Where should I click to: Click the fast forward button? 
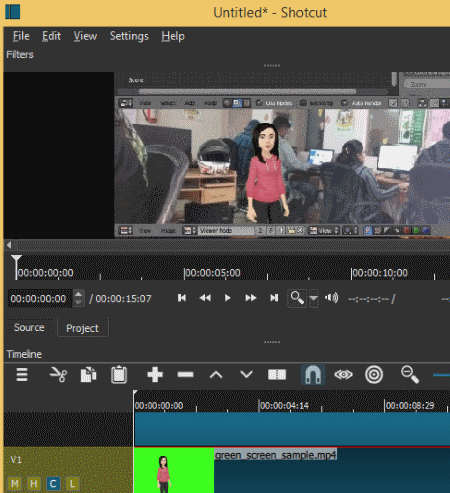(250, 298)
